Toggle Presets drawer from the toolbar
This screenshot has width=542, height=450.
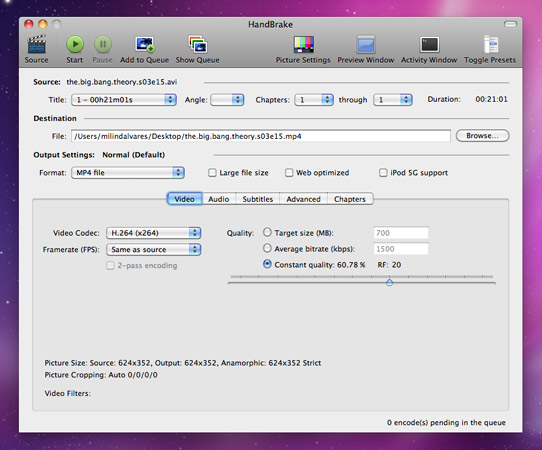click(x=490, y=44)
